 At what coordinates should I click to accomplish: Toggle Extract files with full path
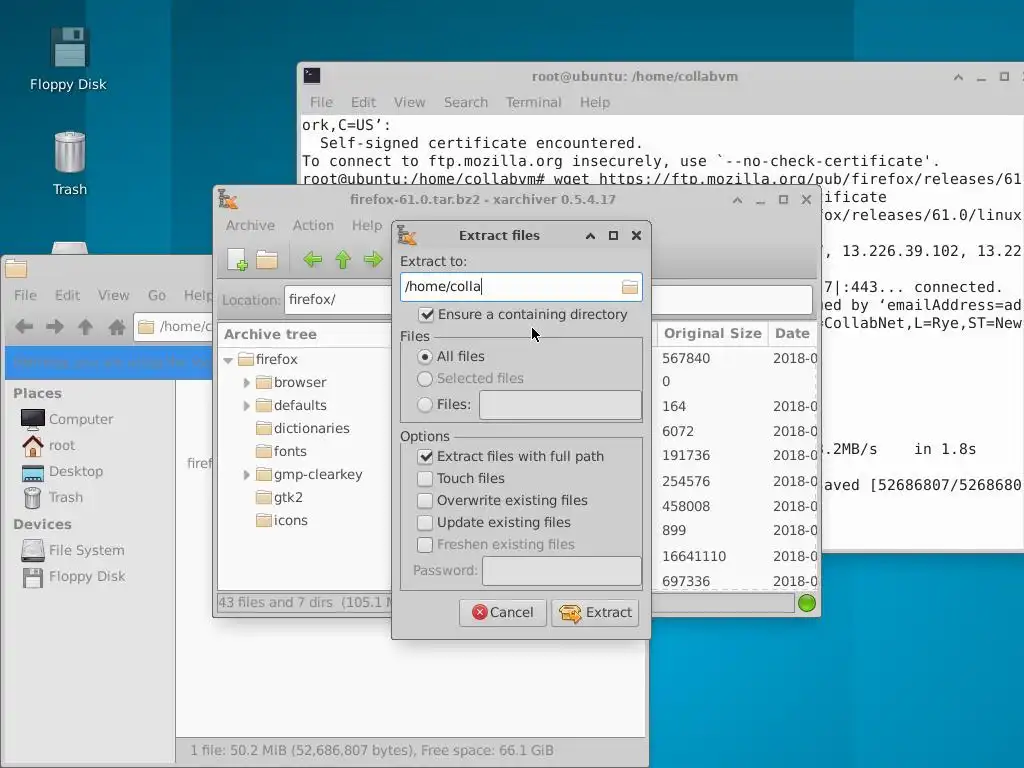pos(425,456)
